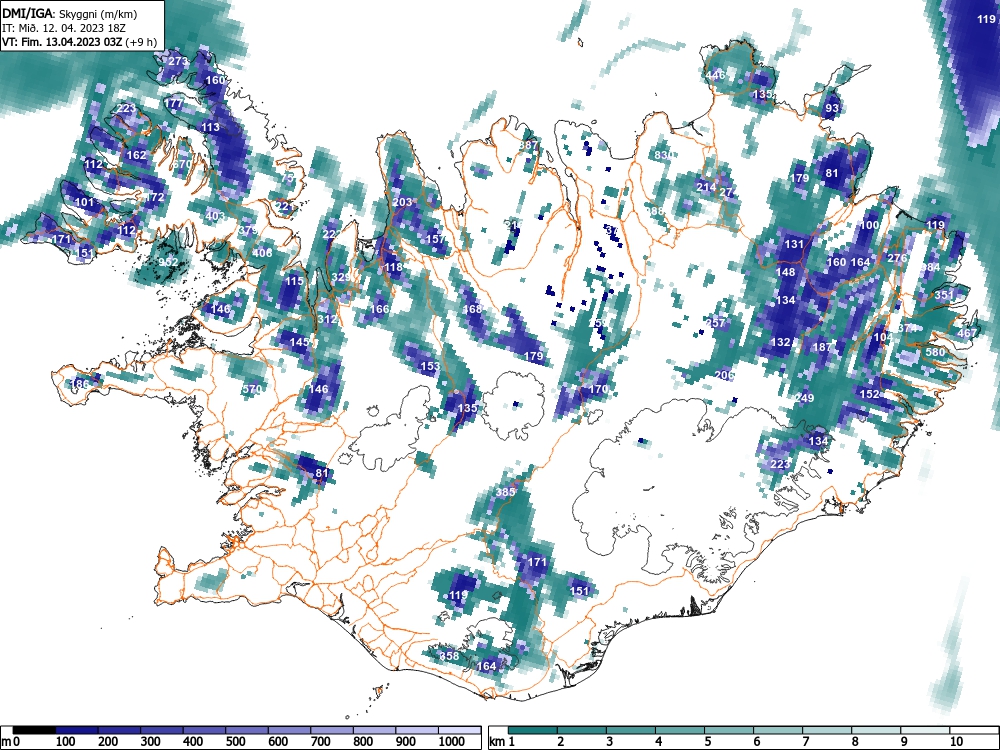Click the 249 visibility value
This screenshot has width=1000, height=750.
[x=805, y=398]
